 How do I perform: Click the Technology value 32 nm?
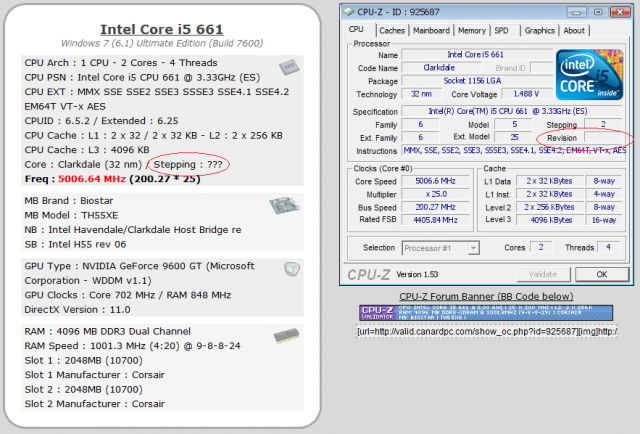[422, 94]
